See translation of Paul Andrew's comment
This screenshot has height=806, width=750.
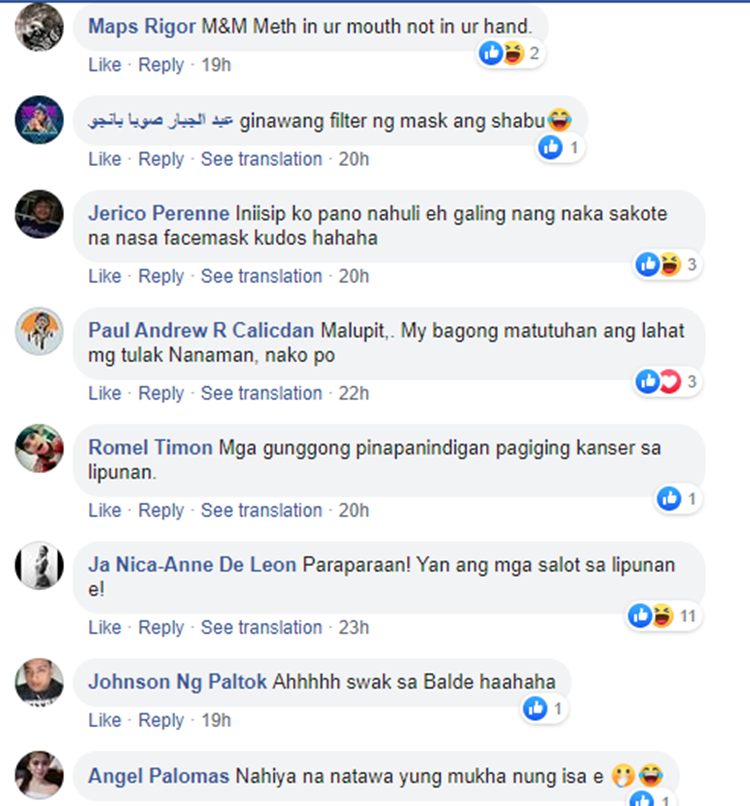click(261, 393)
